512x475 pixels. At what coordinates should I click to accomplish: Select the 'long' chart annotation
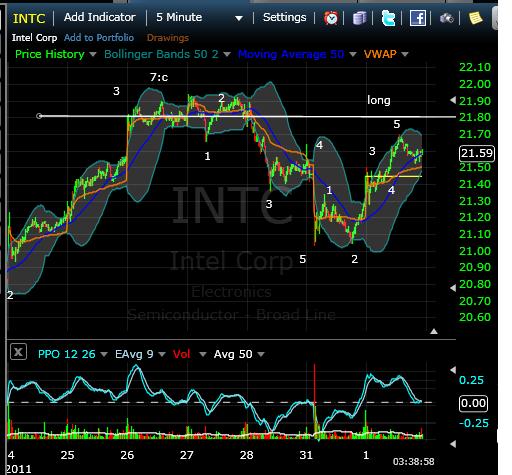pos(379,100)
